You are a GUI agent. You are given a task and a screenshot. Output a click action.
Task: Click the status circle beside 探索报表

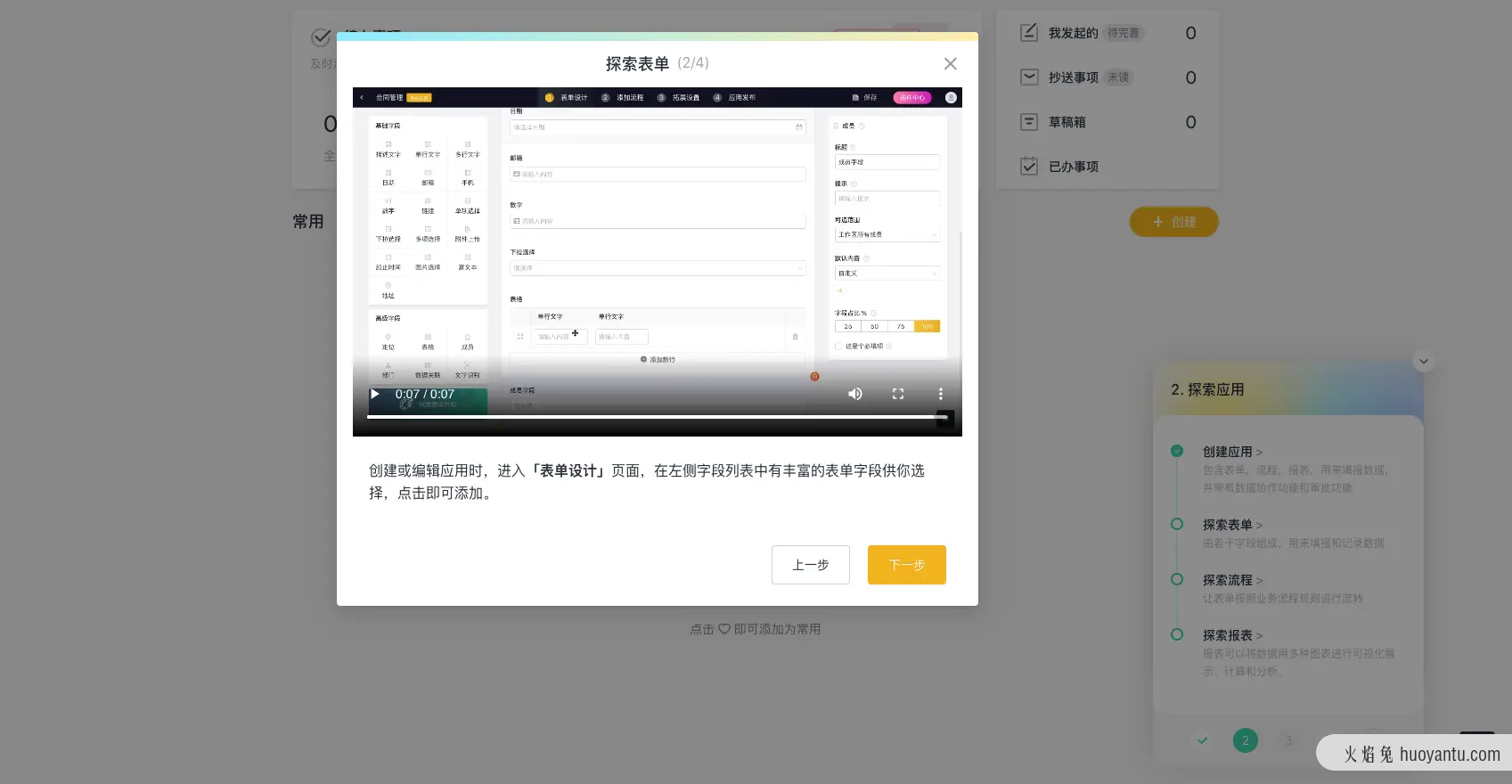(1177, 634)
